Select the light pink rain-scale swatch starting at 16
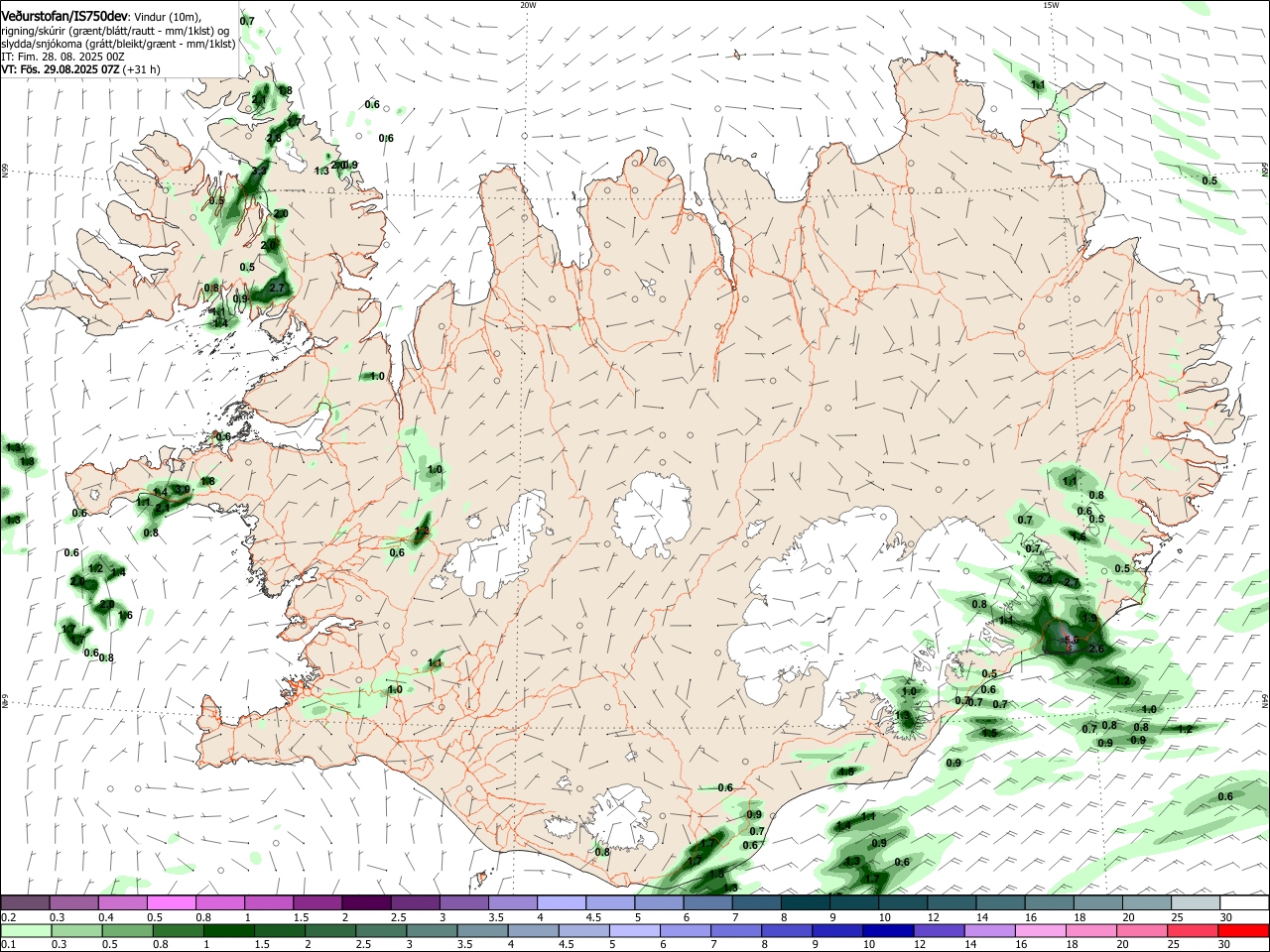Image resolution: width=1270 pixels, height=952 pixels. [1041, 930]
